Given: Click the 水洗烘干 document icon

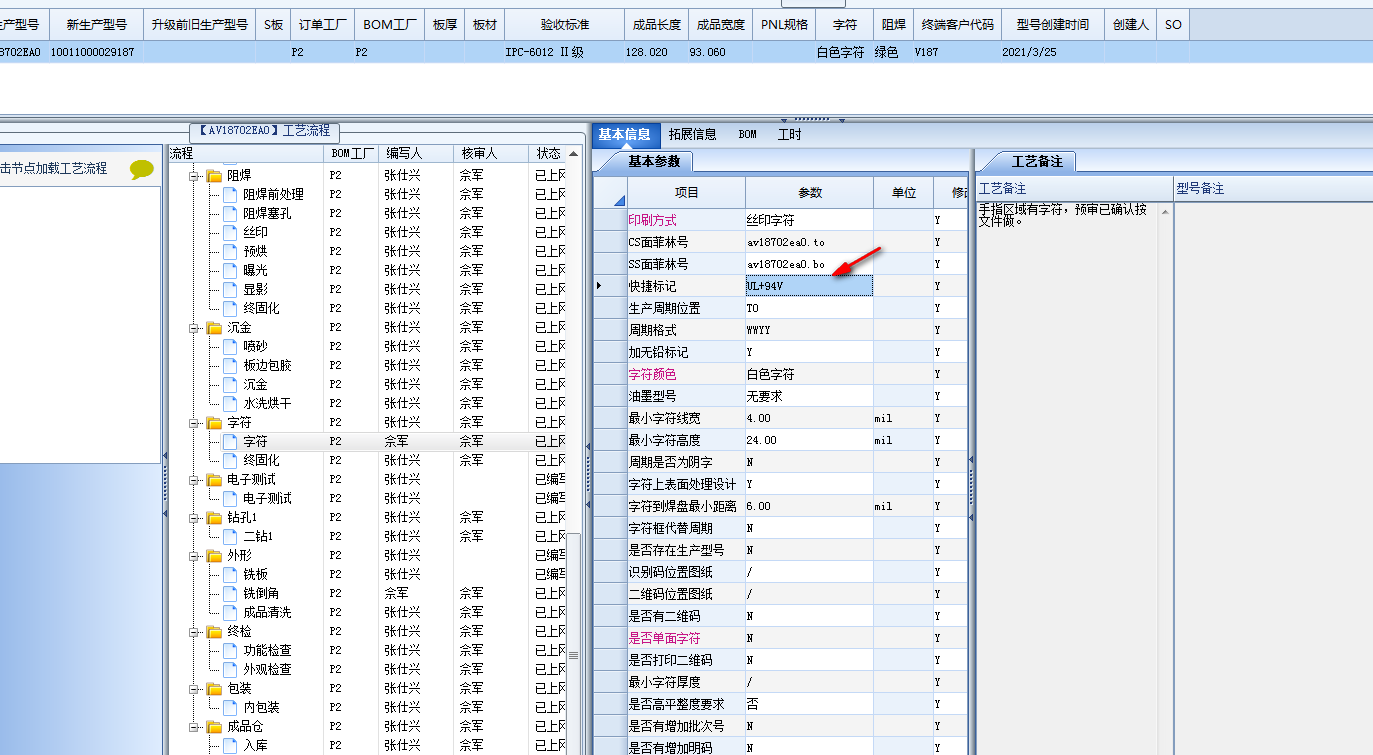Looking at the screenshot, I should click(x=231, y=403).
